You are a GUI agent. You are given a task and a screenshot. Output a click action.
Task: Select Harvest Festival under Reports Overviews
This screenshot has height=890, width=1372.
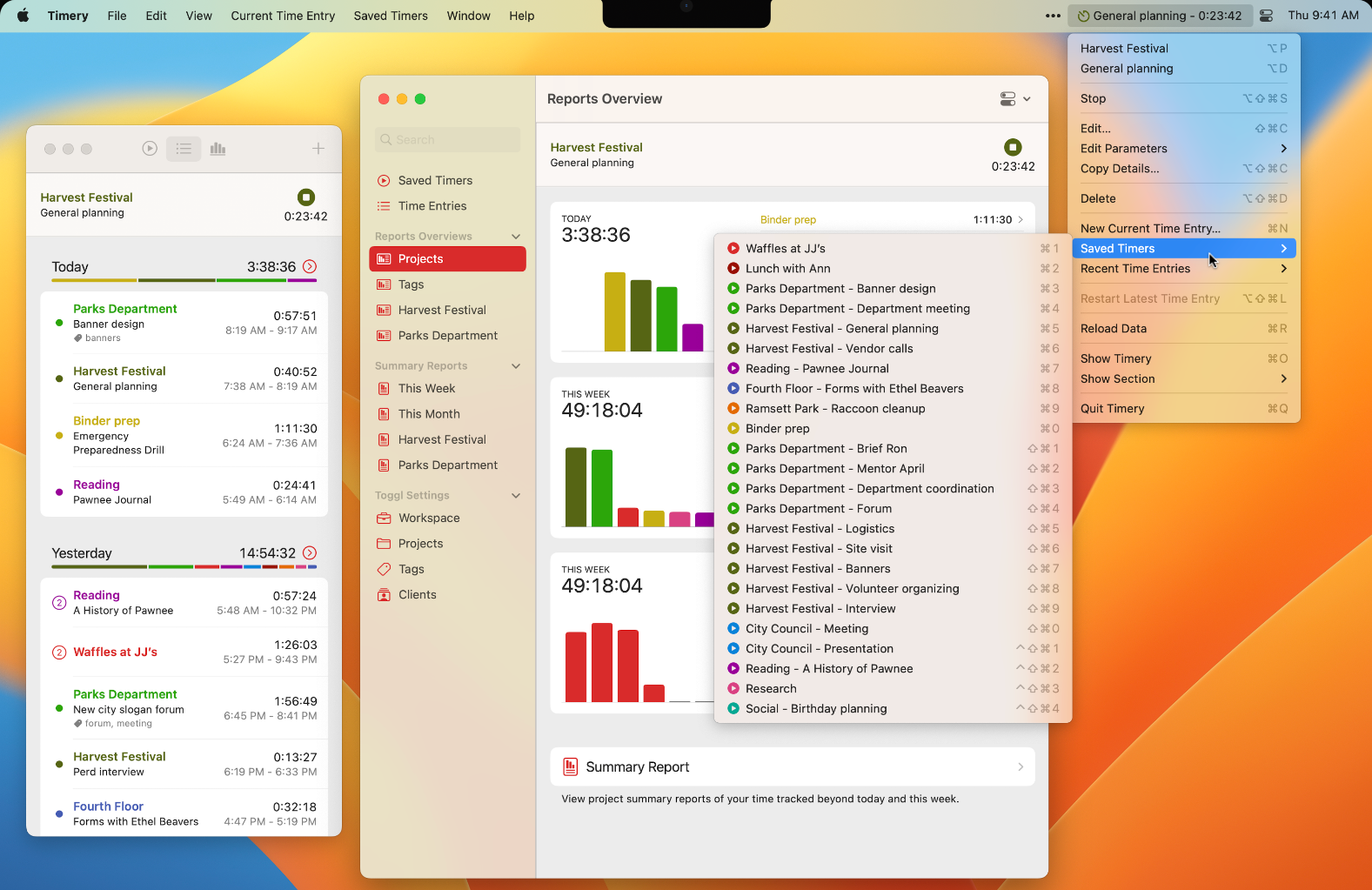(x=448, y=310)
